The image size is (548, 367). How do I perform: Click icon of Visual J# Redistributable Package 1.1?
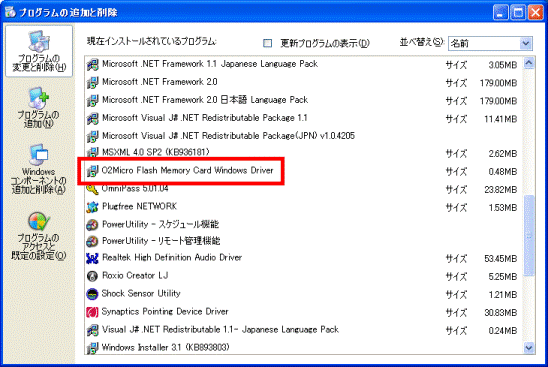pos(92,118)
